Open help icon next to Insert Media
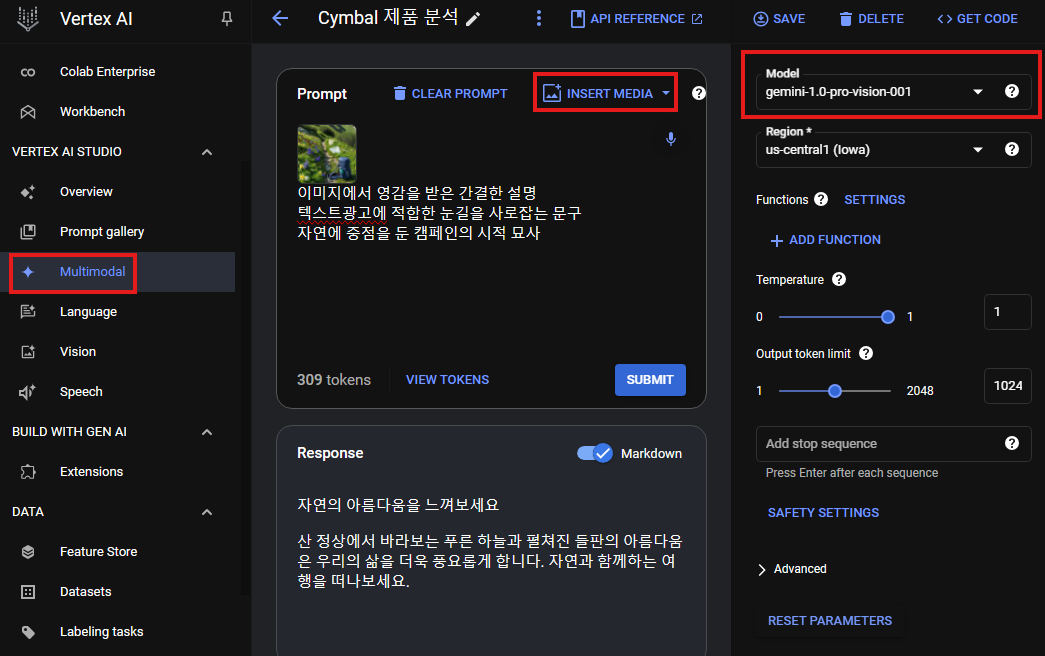The image size is (1045, 656). click(x=698, y=93)
